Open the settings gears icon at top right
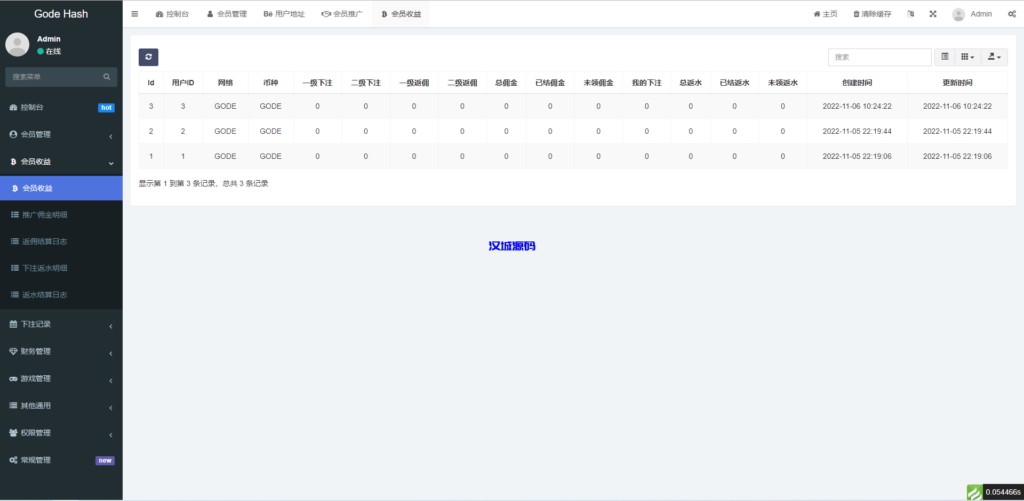Screen dimensions: 1024x501 1012,14
